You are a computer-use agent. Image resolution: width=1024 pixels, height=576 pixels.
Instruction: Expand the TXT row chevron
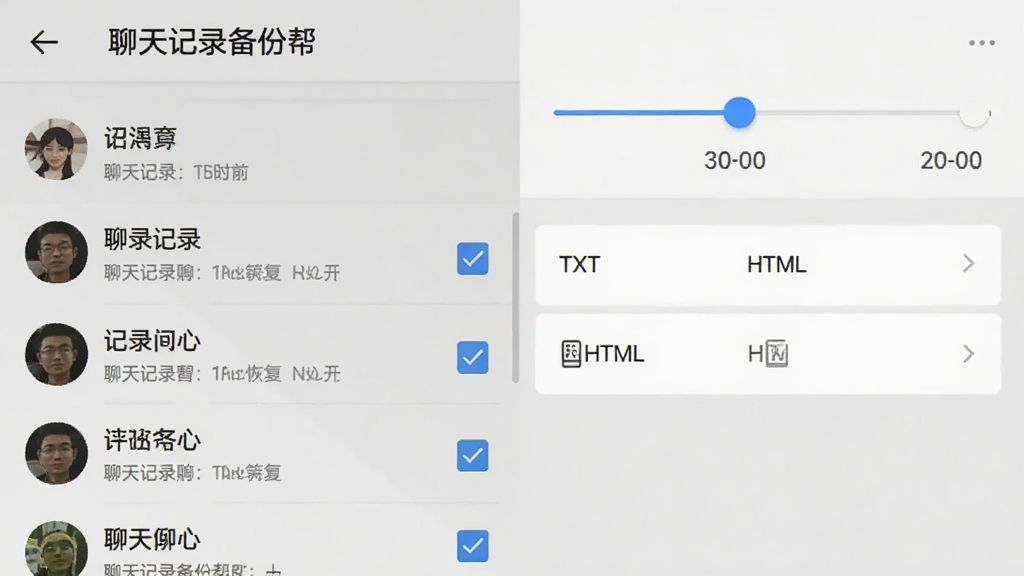[x=968, y=264]
